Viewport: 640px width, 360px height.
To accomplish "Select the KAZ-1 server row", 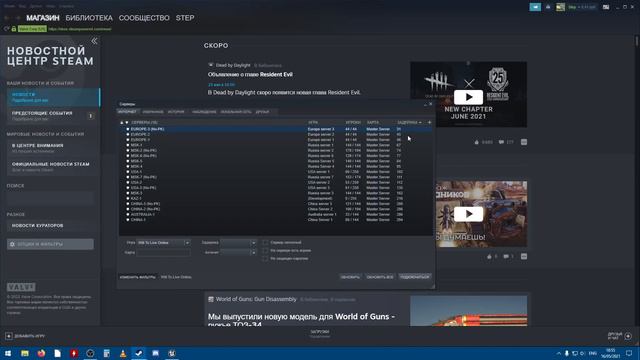I will click(x=275, y=198).
